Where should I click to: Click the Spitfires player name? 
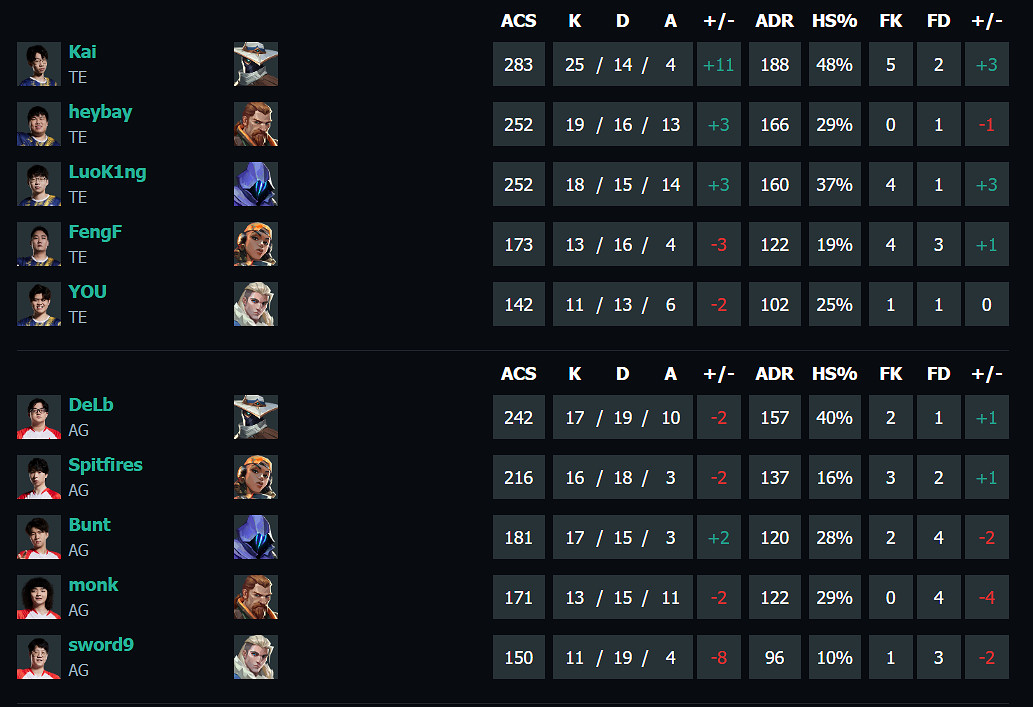pyautogui.click(x=105, y=465)
